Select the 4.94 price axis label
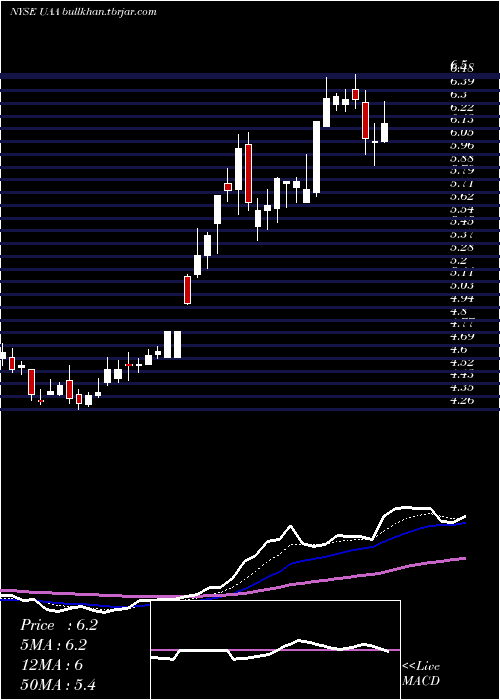The width and height of the screenshot is (500, 700). pyautogui.click(x=462, y=298)
